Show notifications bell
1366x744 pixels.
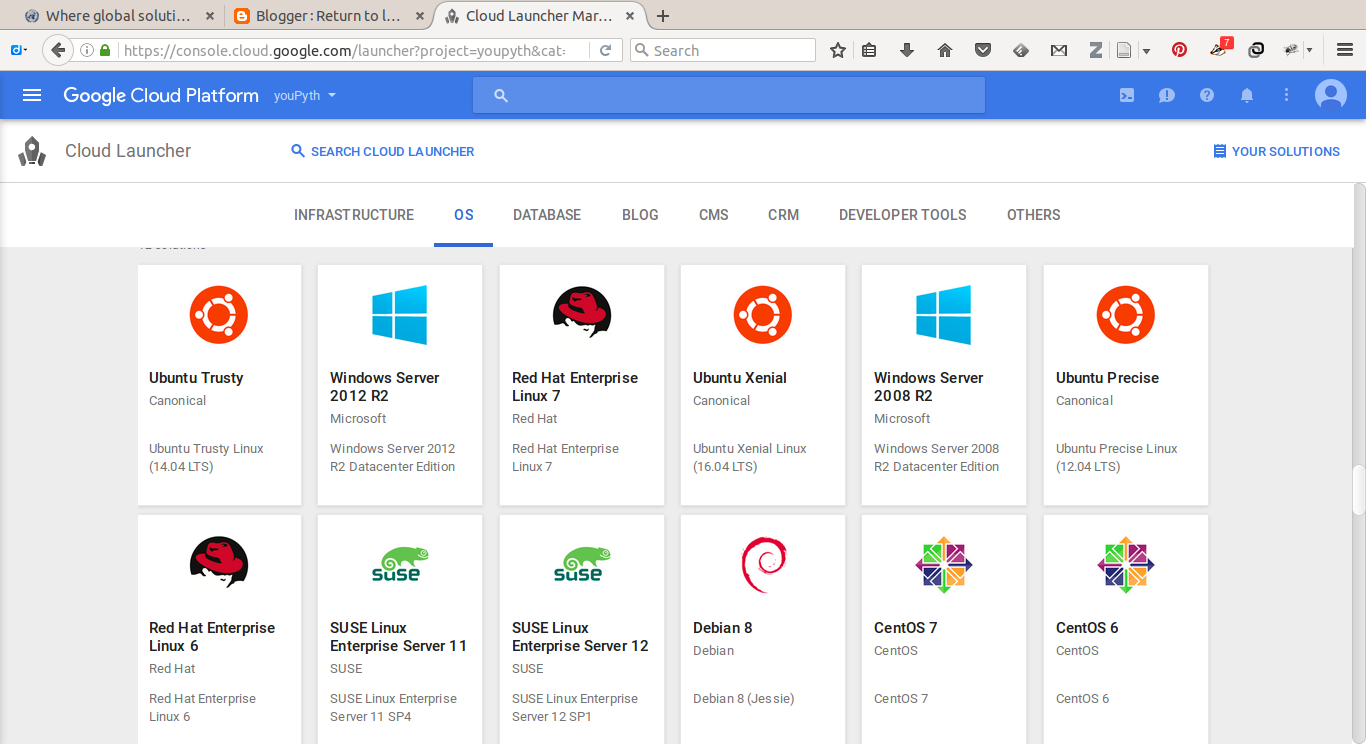pyautogui.click(x=1247, y=95)
